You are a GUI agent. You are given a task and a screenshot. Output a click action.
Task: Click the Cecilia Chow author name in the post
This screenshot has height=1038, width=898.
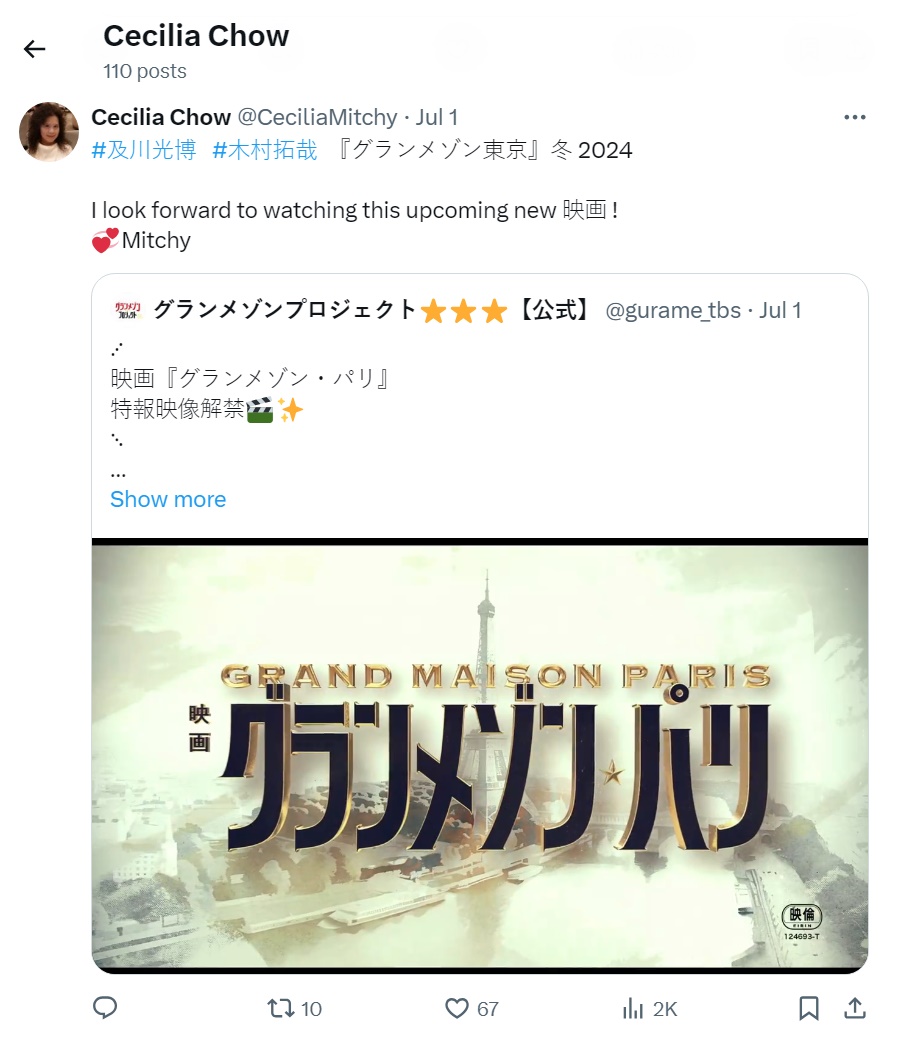(161, 117)
